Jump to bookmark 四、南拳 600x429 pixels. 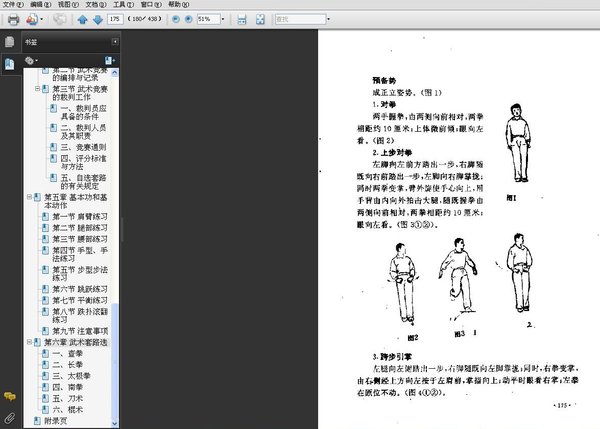pyautogui.click(x=67, y=387)
